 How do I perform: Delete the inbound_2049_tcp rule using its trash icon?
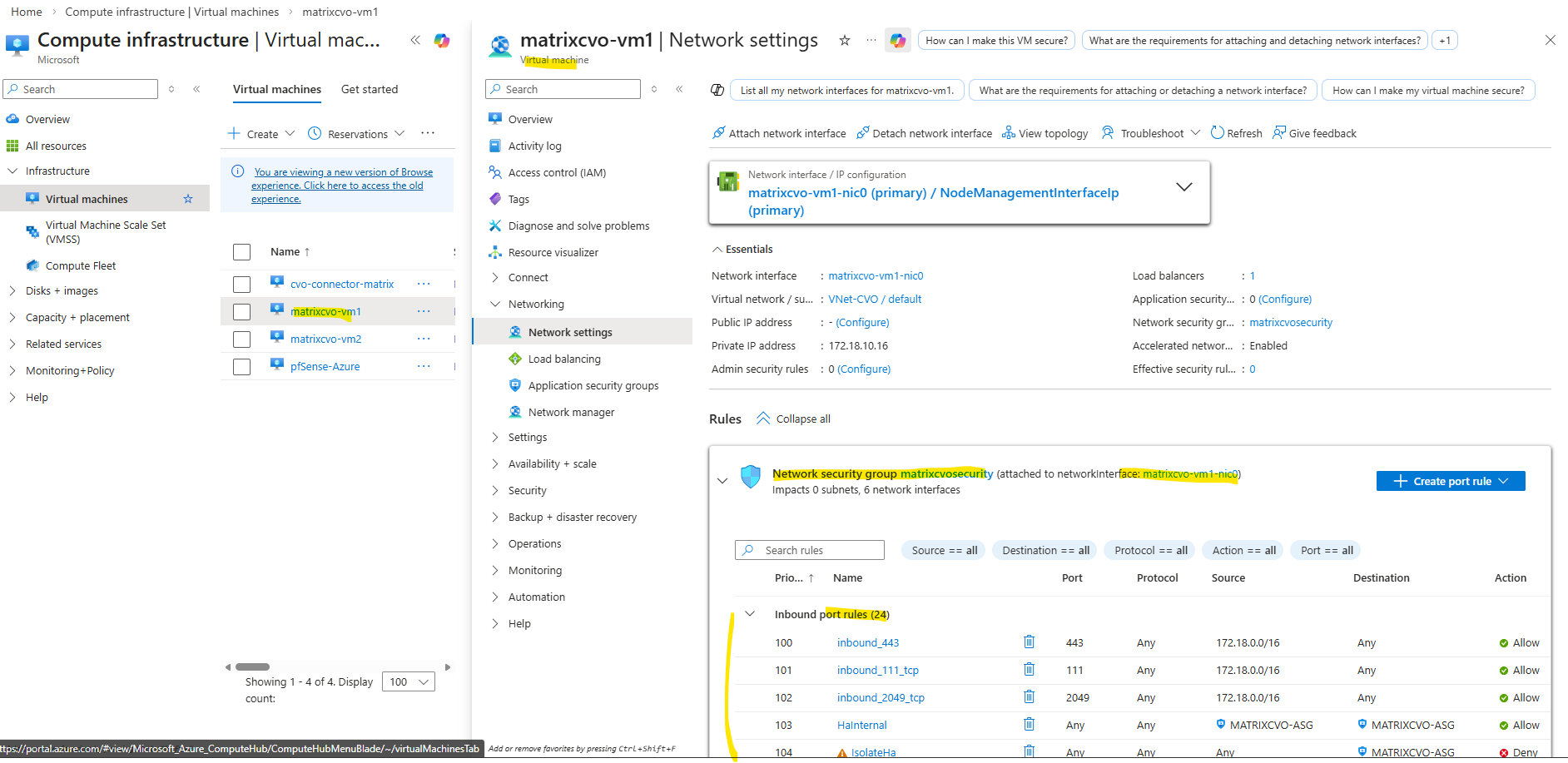[x=1029, y=696]
